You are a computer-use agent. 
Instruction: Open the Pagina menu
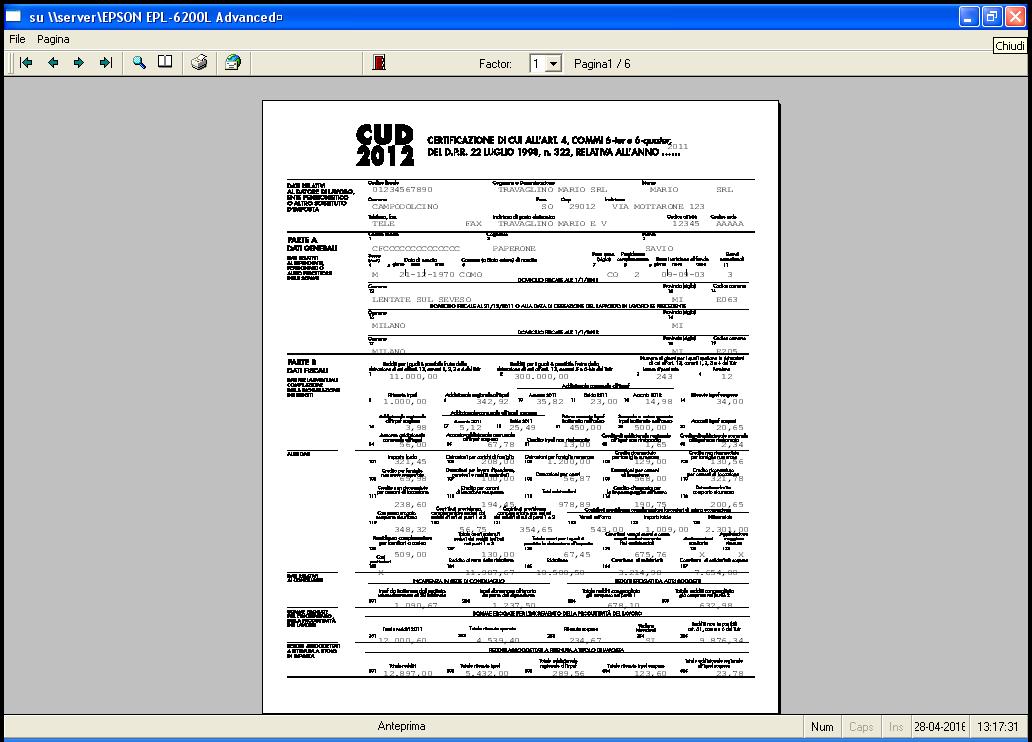point(53,40)
